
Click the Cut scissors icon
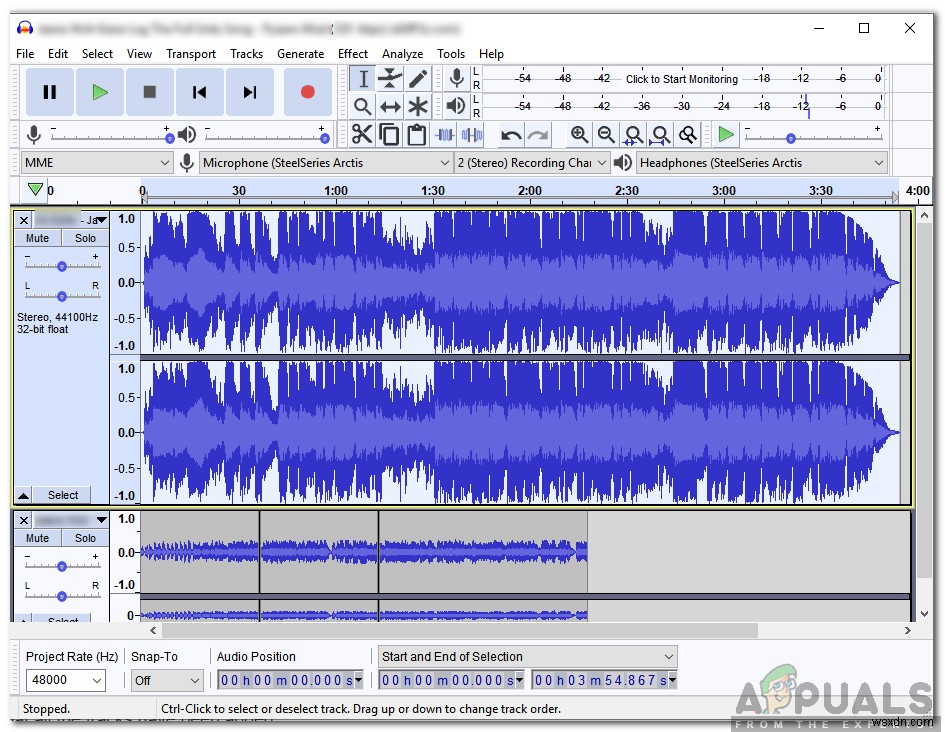click(362, 135)
